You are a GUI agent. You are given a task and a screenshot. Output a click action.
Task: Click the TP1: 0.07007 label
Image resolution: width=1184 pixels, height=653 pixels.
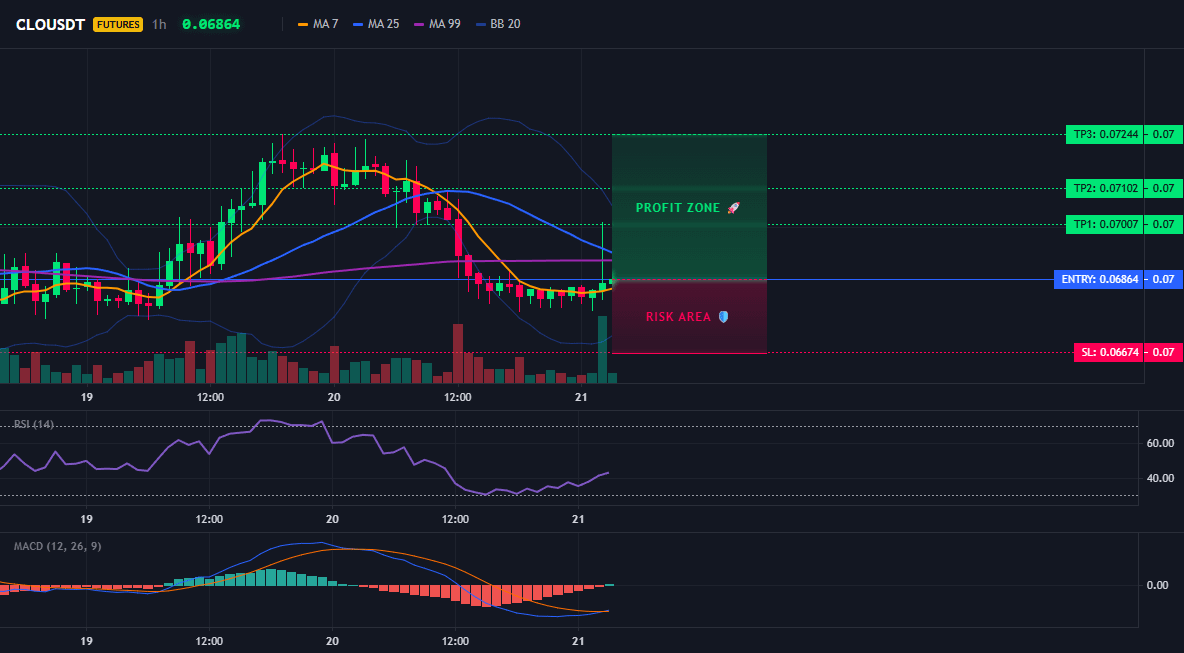click(1103, 224)
